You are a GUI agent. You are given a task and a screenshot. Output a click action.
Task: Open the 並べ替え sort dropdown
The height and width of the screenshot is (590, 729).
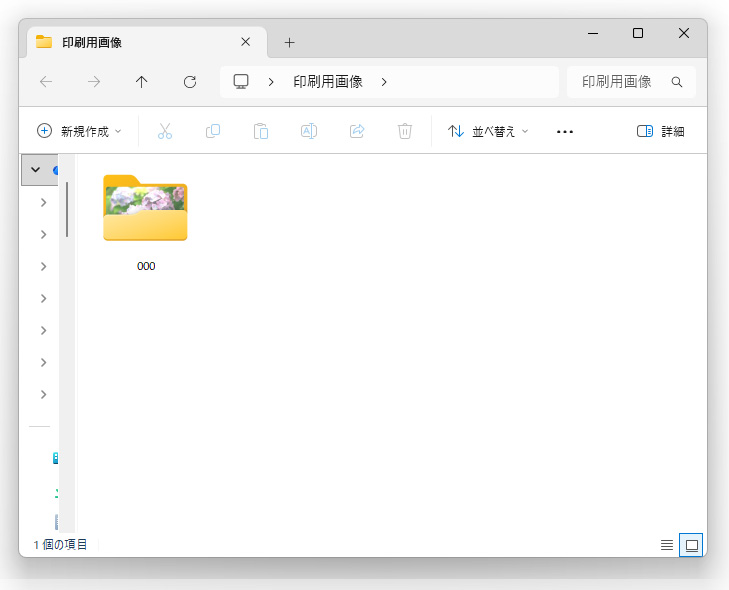click(488, 131)
